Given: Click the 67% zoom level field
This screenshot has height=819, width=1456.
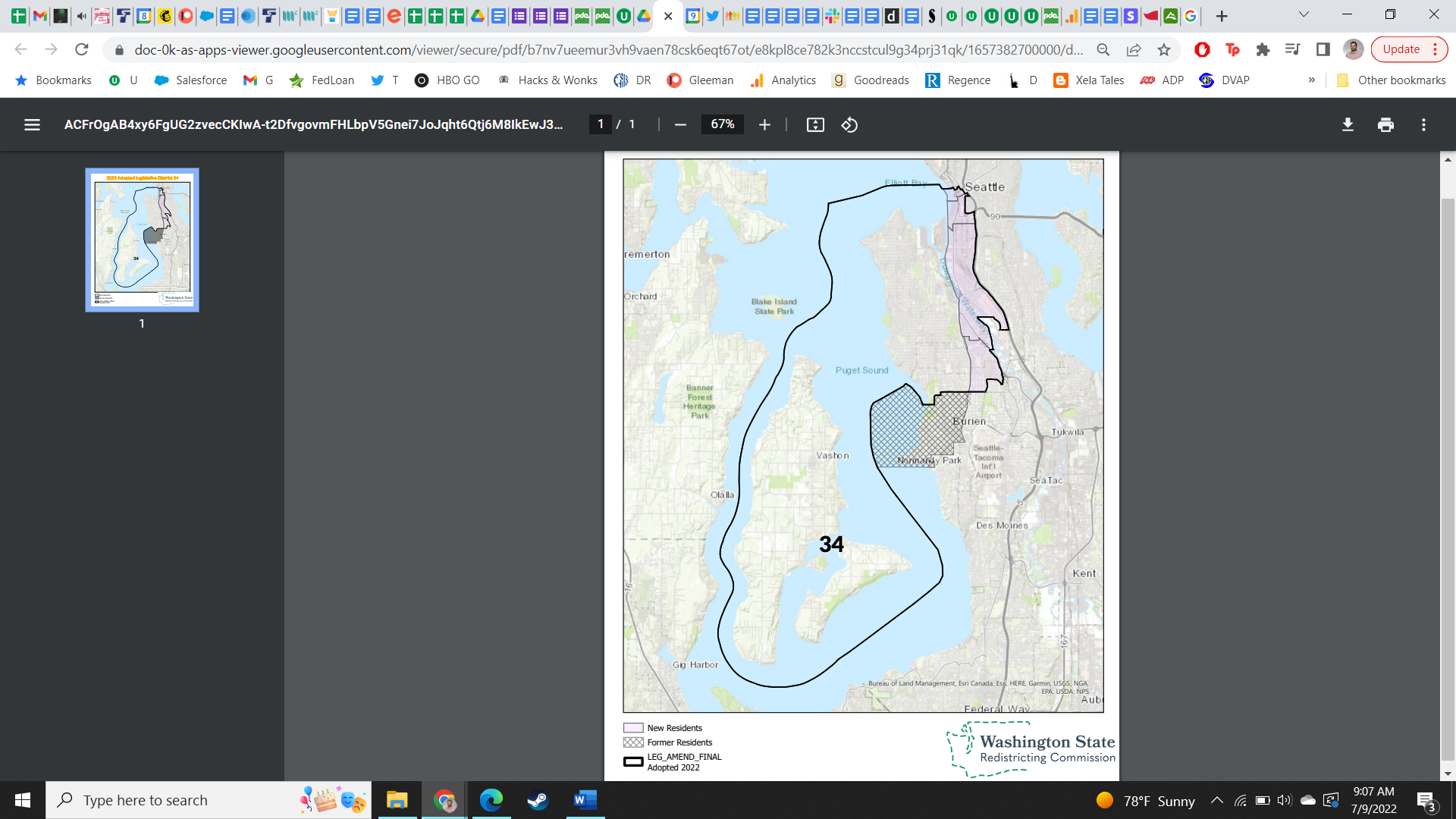Looking at the screenshot, I should [x=722, y=124].
